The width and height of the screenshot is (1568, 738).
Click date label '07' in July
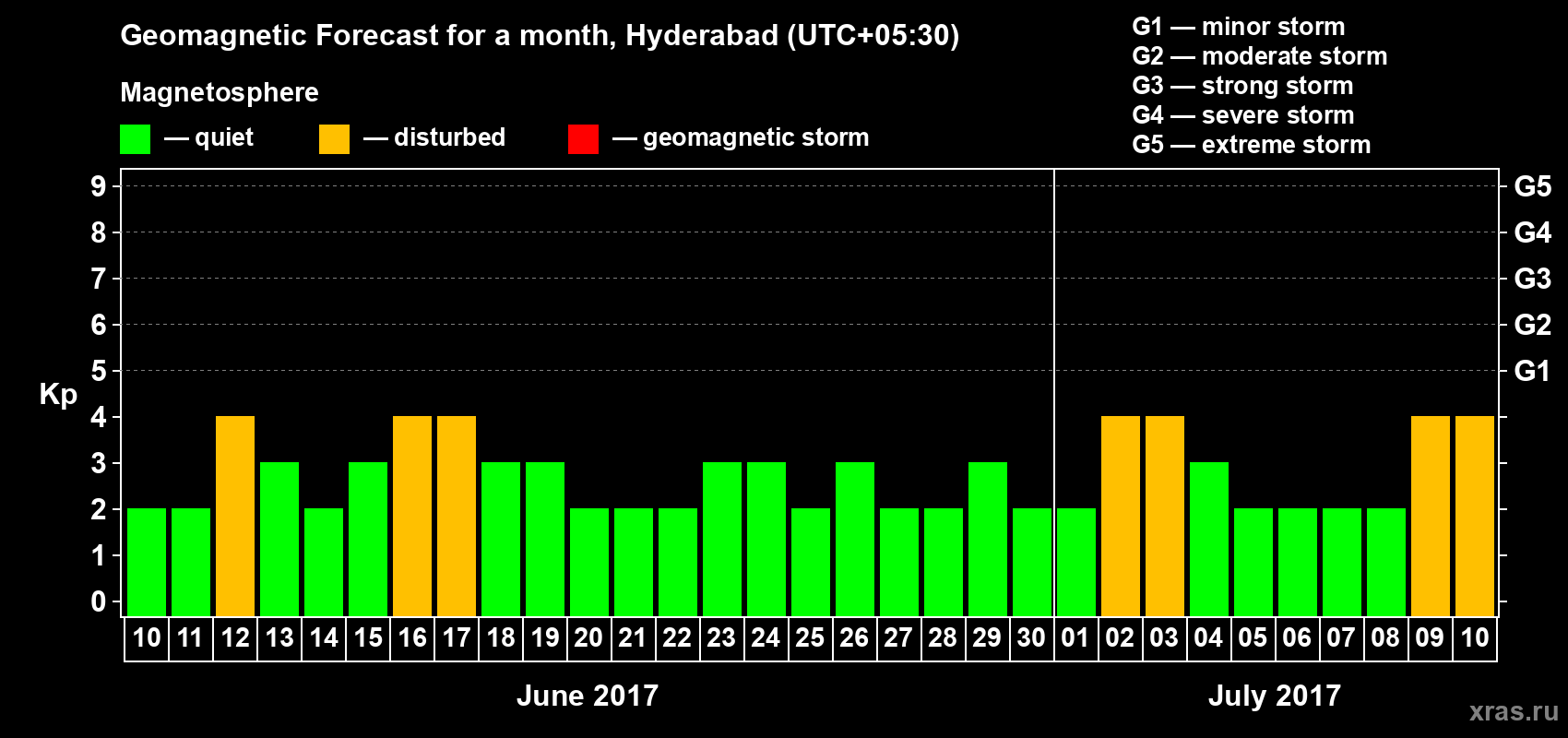(1341, 638)
